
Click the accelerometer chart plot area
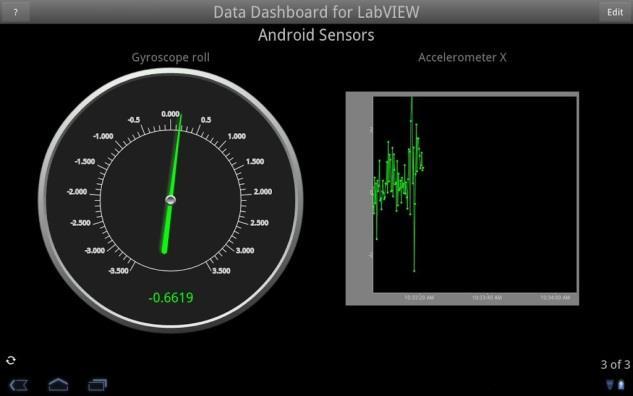tap(475, 194)
